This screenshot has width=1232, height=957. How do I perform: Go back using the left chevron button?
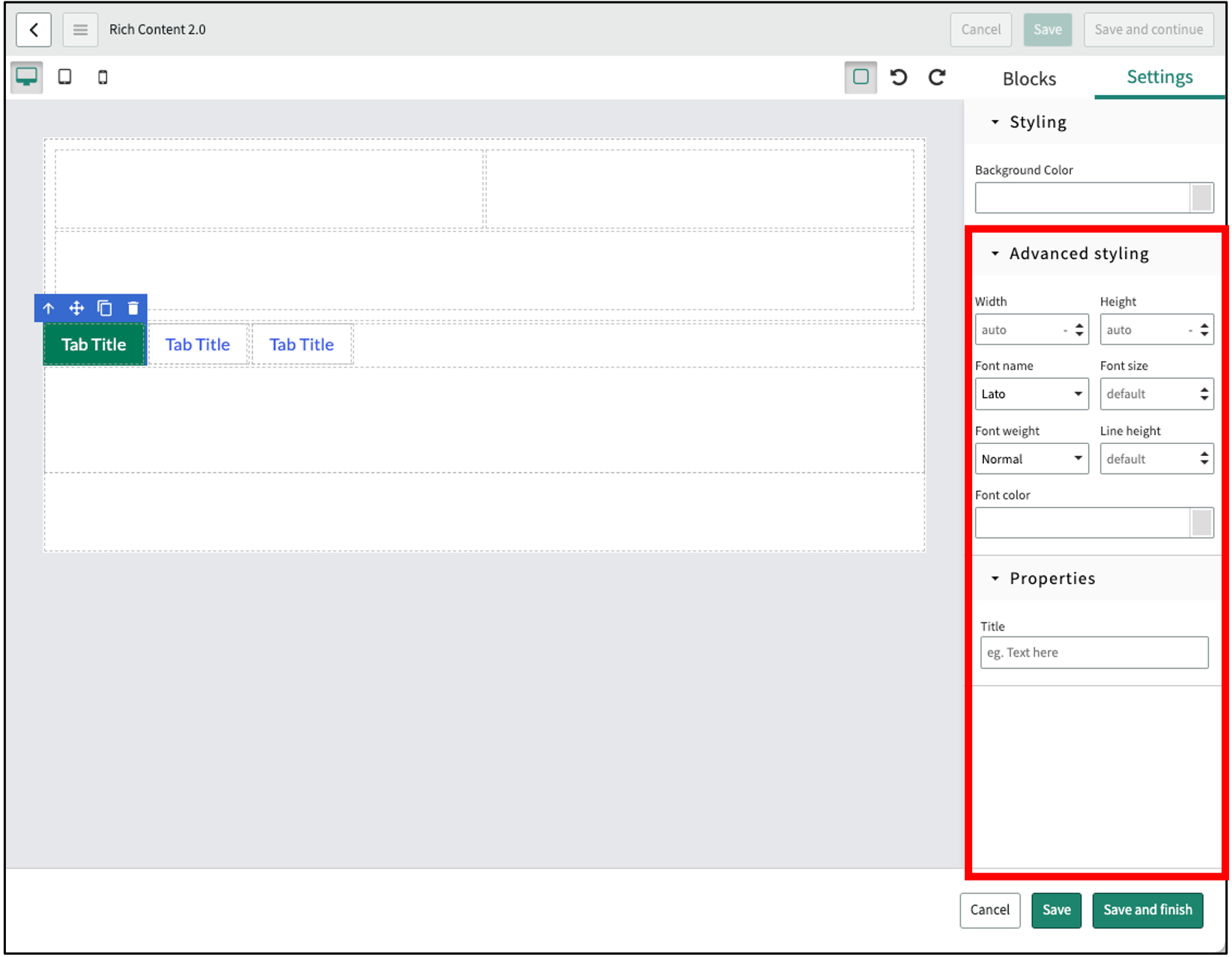34,30
